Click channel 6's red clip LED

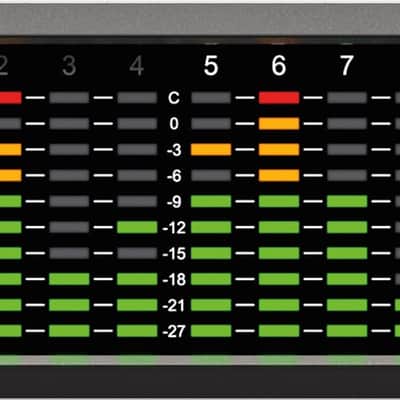[279, 98]
